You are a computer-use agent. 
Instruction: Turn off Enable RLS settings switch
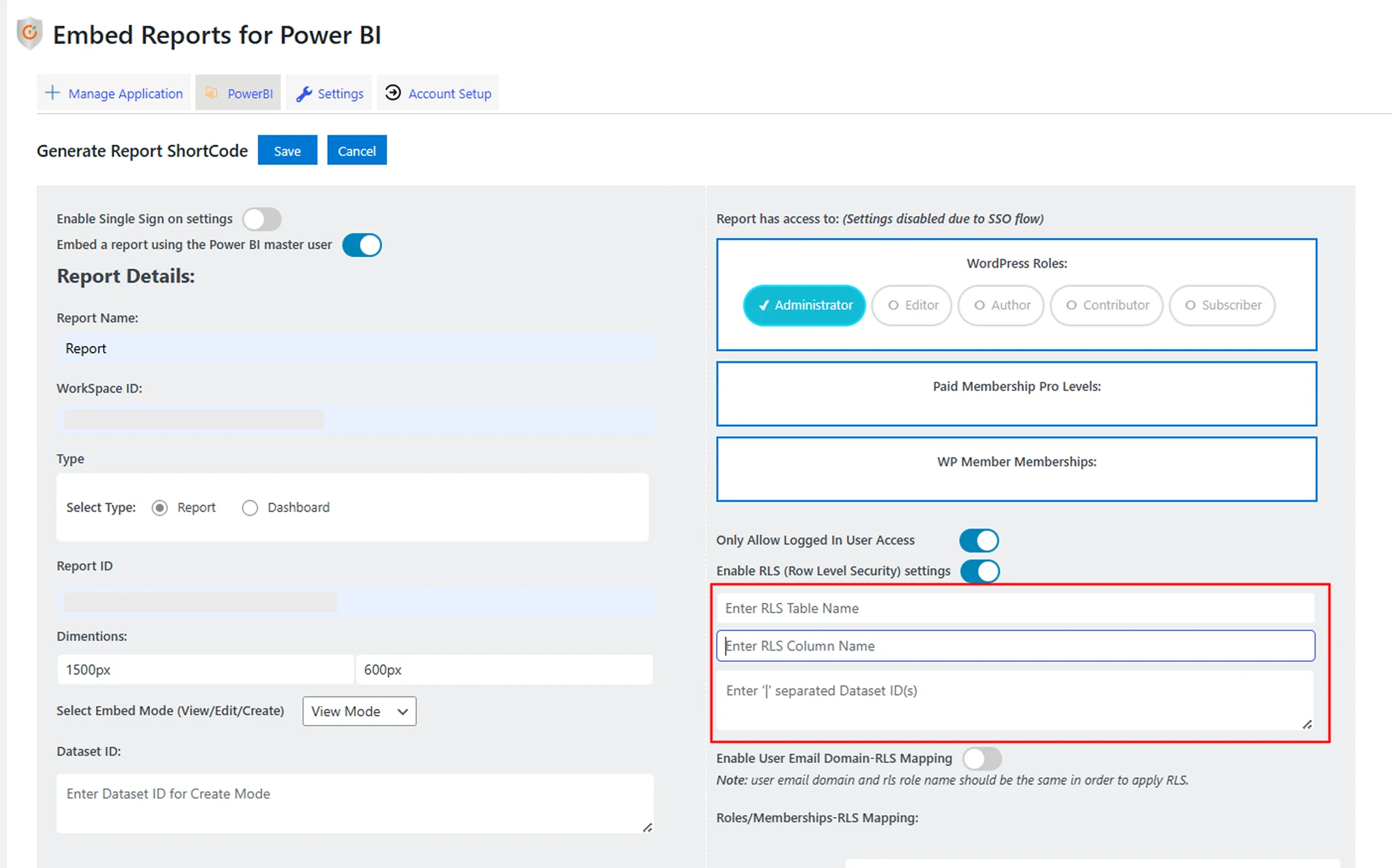(979, 571)
